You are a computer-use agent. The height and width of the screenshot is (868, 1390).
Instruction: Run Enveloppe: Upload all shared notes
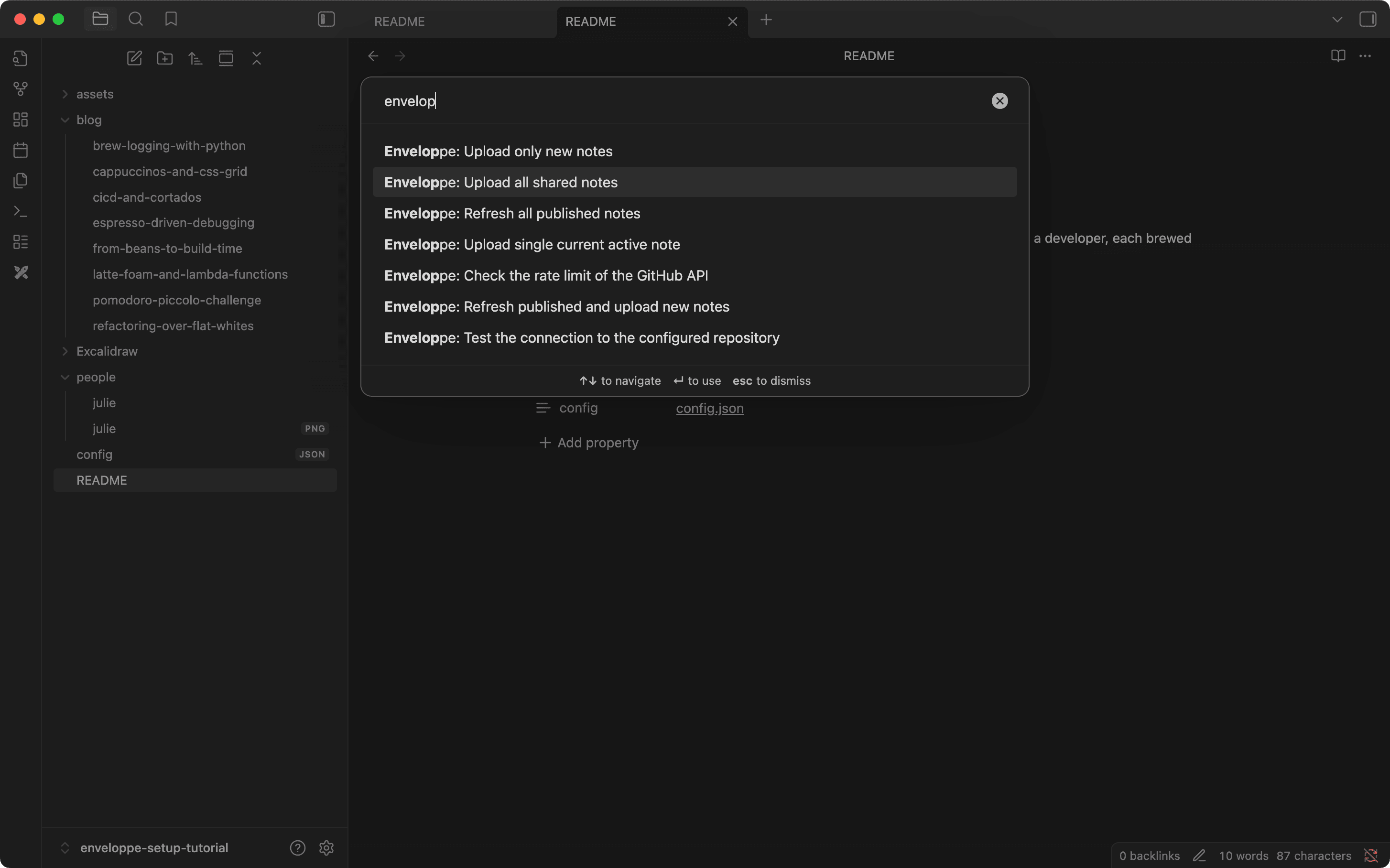click(x=695, y=182)
